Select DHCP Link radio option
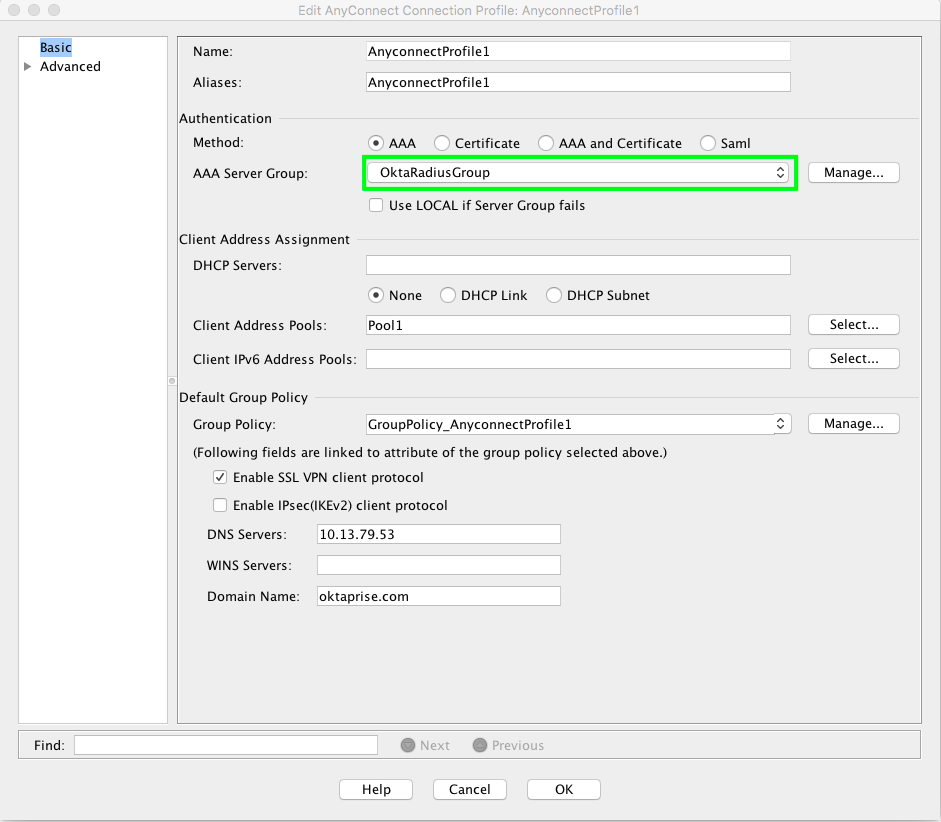Screen dimensions: 941x822 [x=448, y=295]
